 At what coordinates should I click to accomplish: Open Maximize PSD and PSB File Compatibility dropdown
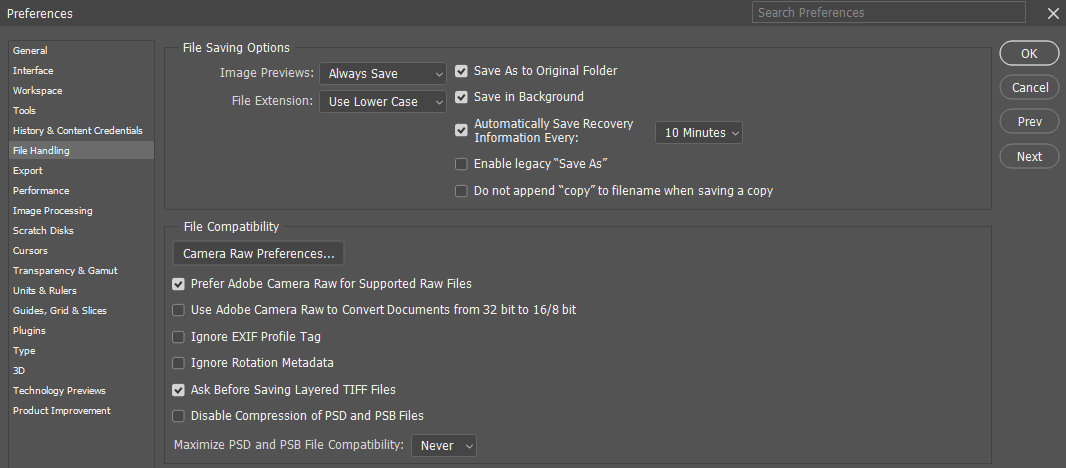coord(444,446)
